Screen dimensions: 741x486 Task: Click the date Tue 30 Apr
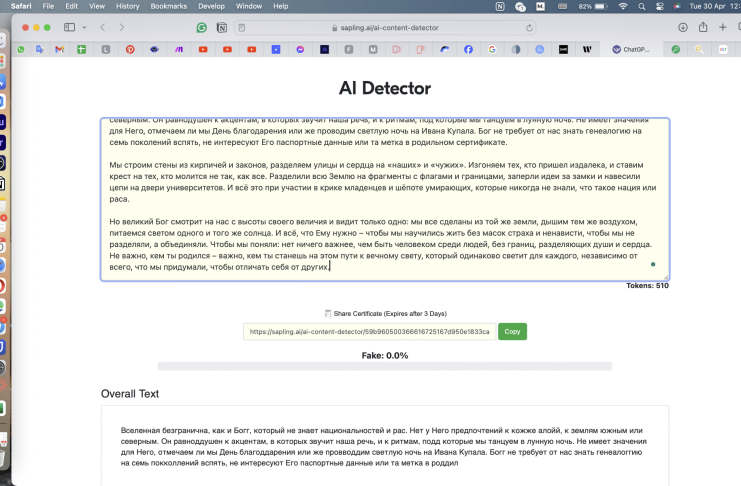click(707, 6)
